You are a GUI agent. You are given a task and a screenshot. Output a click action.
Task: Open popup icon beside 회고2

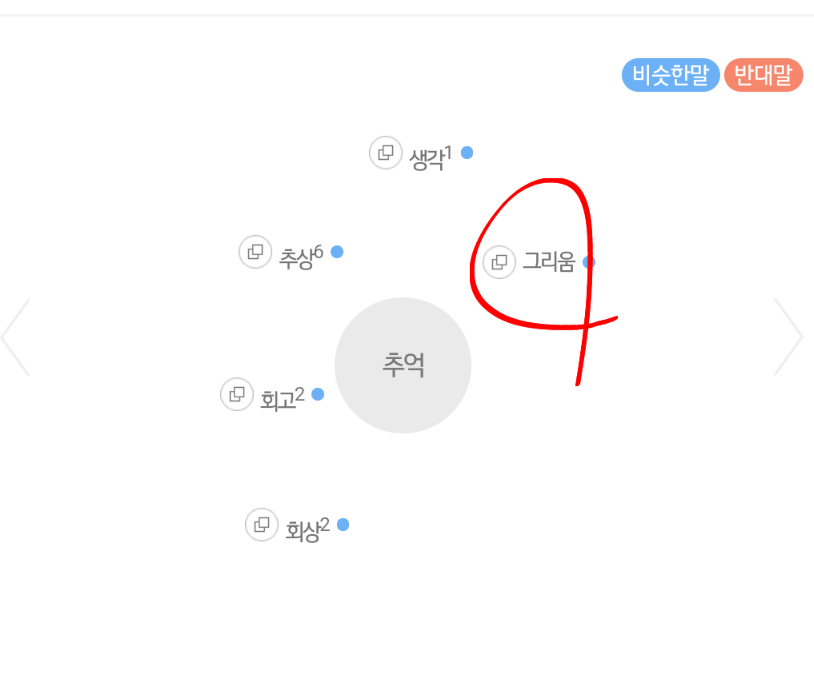237,394
